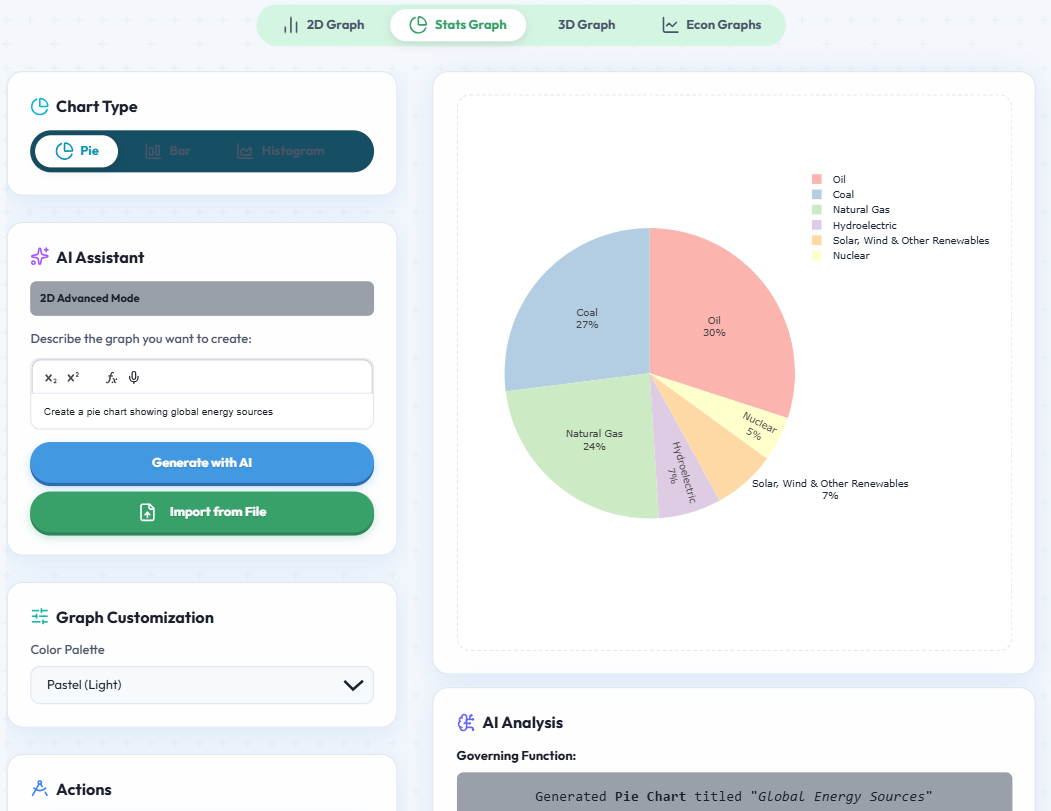Click the sliders icon beside Graph Customization
The image size is (1051, 811).
(x=38, y=617)
